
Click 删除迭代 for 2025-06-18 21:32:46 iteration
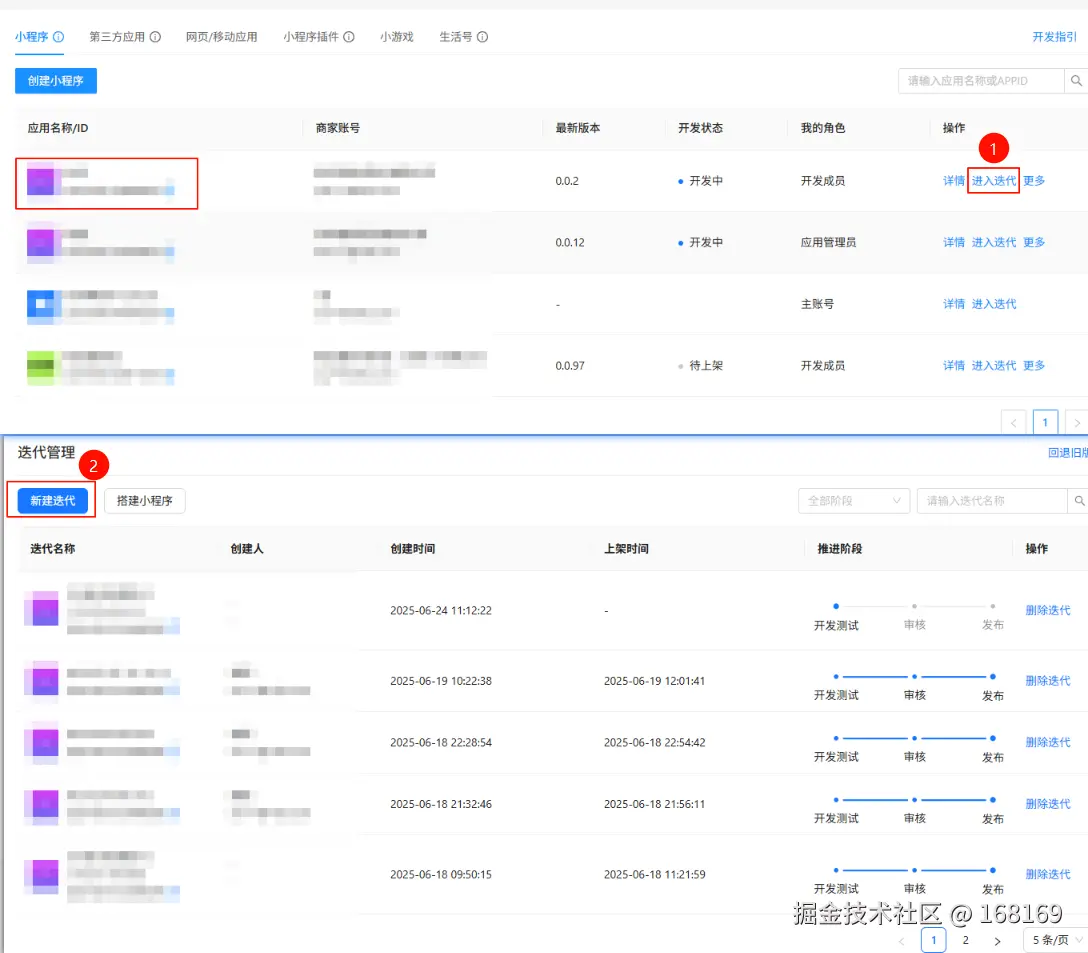click(x=1048, y=804)
